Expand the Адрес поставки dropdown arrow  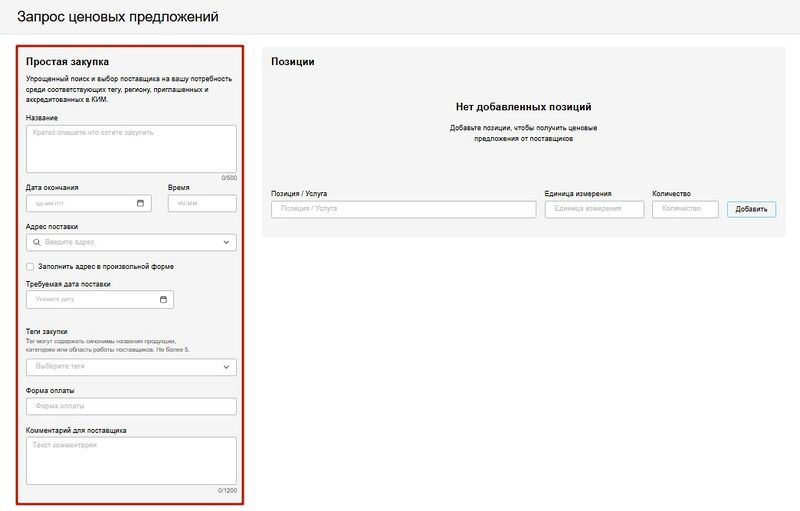point(226,242)
